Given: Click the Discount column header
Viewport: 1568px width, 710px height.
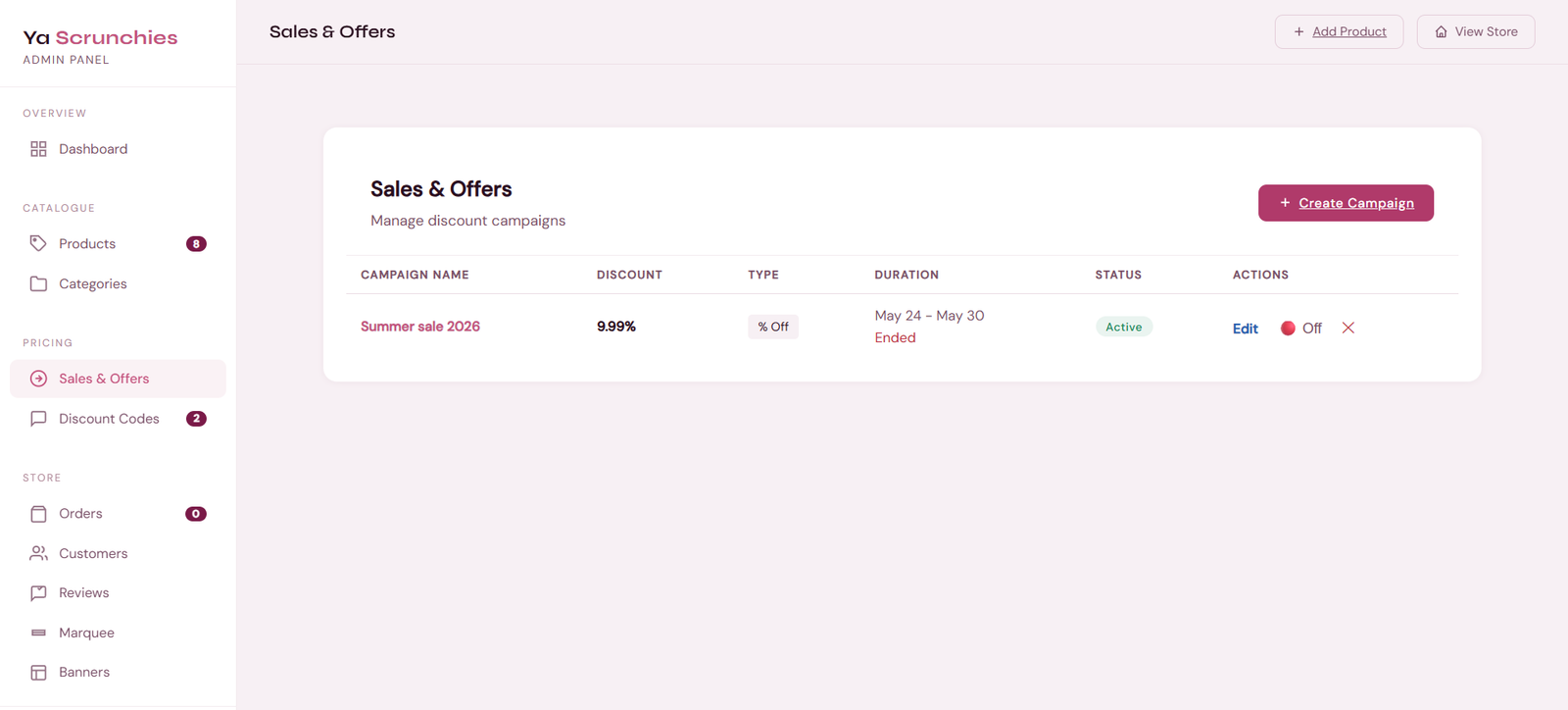Looking at the screenshot, I should coord(629,275).
